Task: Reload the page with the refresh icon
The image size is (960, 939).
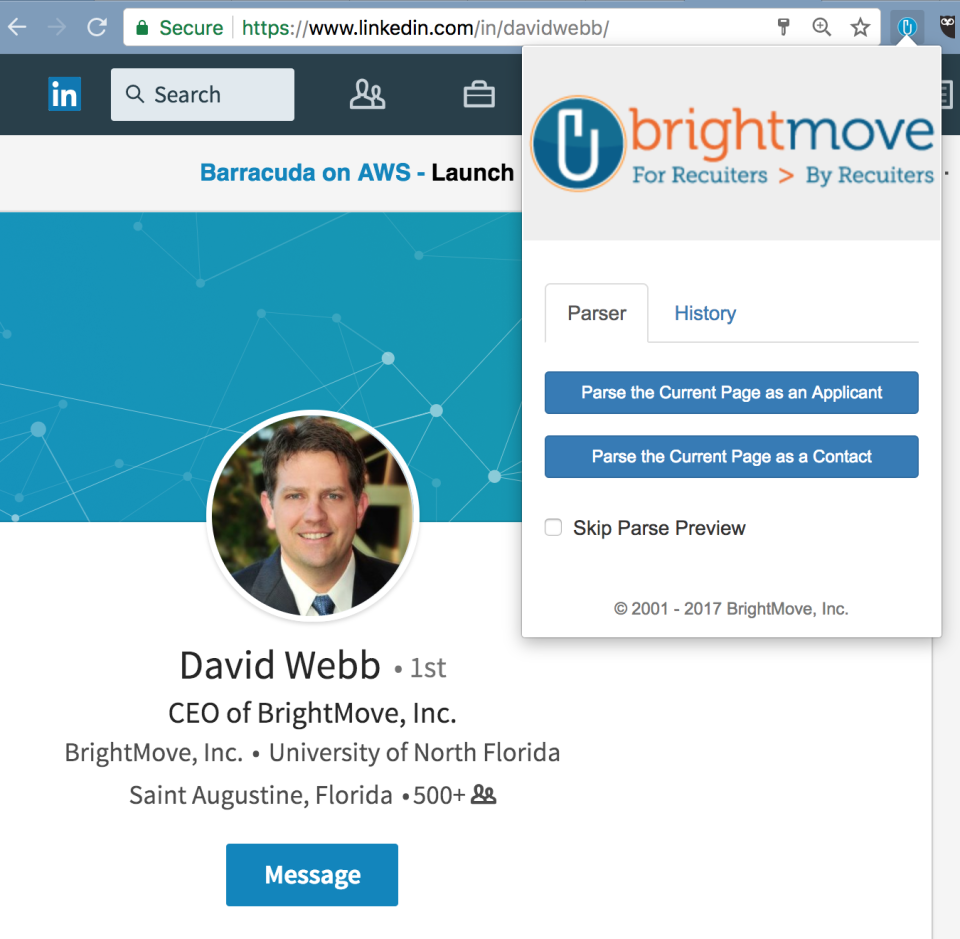Action: point(97,27)
